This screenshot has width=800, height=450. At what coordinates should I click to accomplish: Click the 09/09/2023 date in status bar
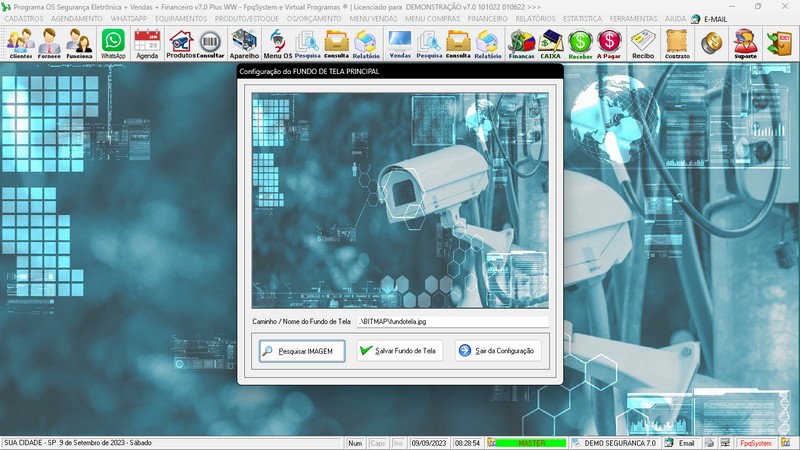click(429, 443)
